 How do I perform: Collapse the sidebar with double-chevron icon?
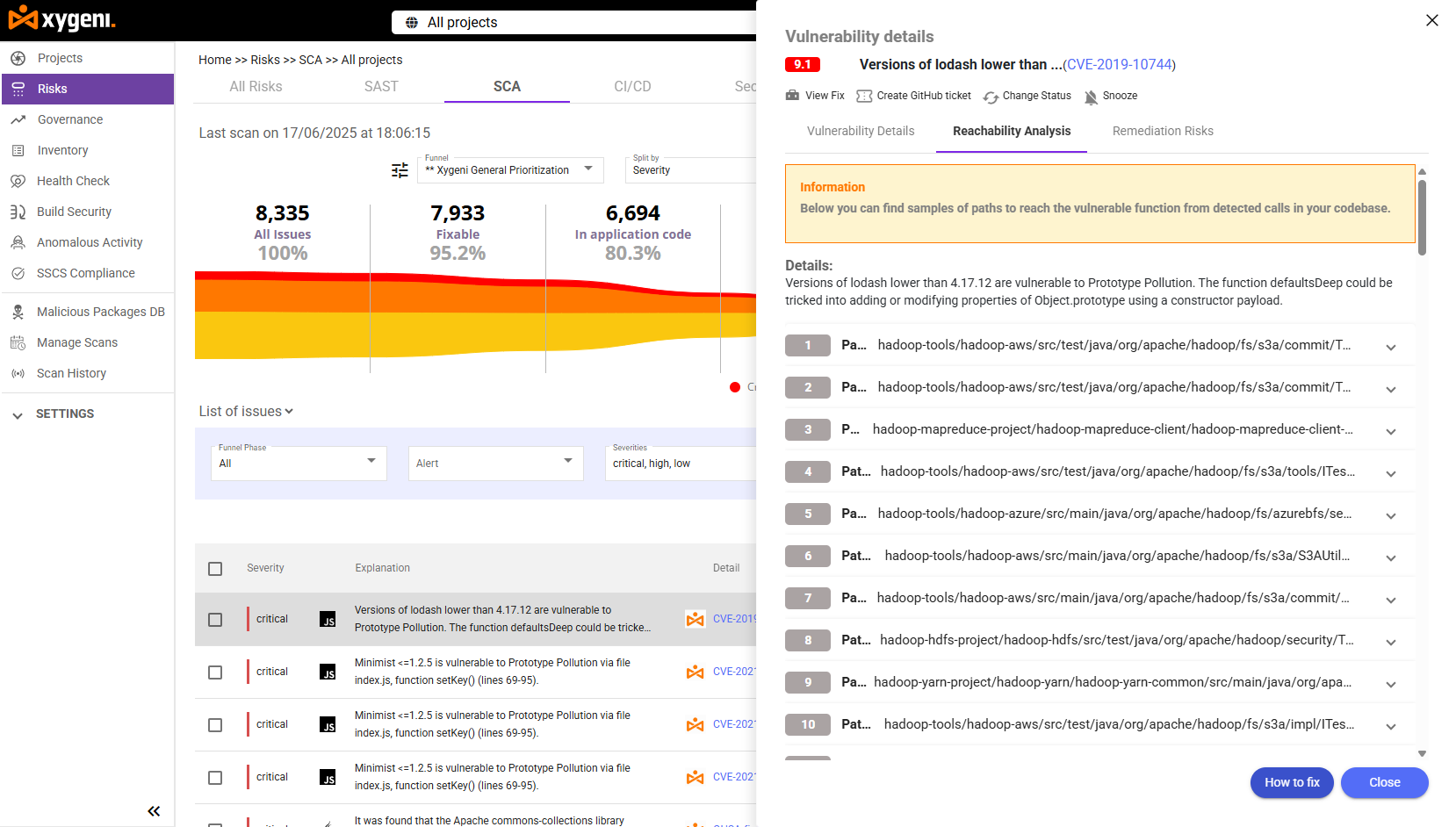154,811
